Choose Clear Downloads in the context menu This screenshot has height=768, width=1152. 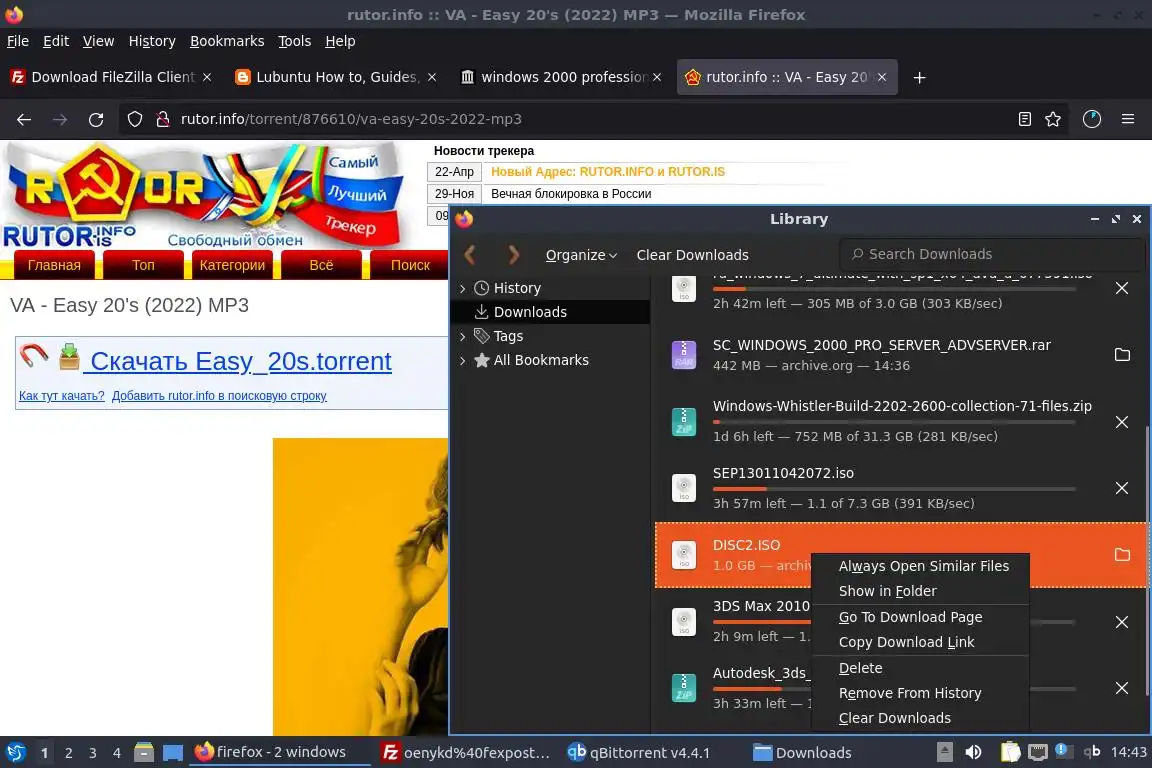920,718
